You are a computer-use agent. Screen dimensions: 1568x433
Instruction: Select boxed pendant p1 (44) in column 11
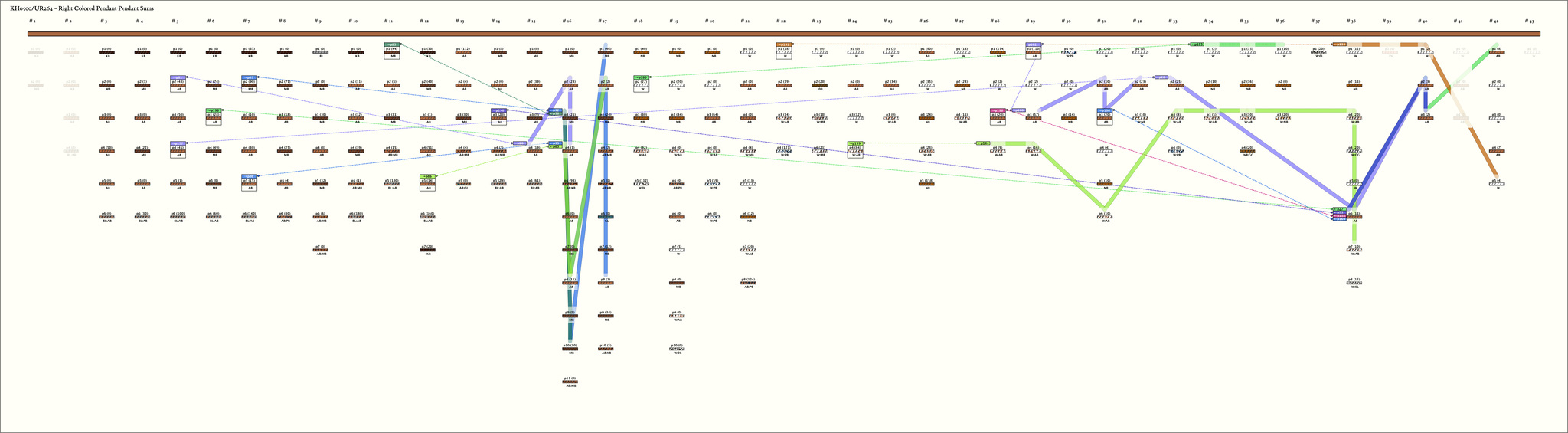(393, 52)
